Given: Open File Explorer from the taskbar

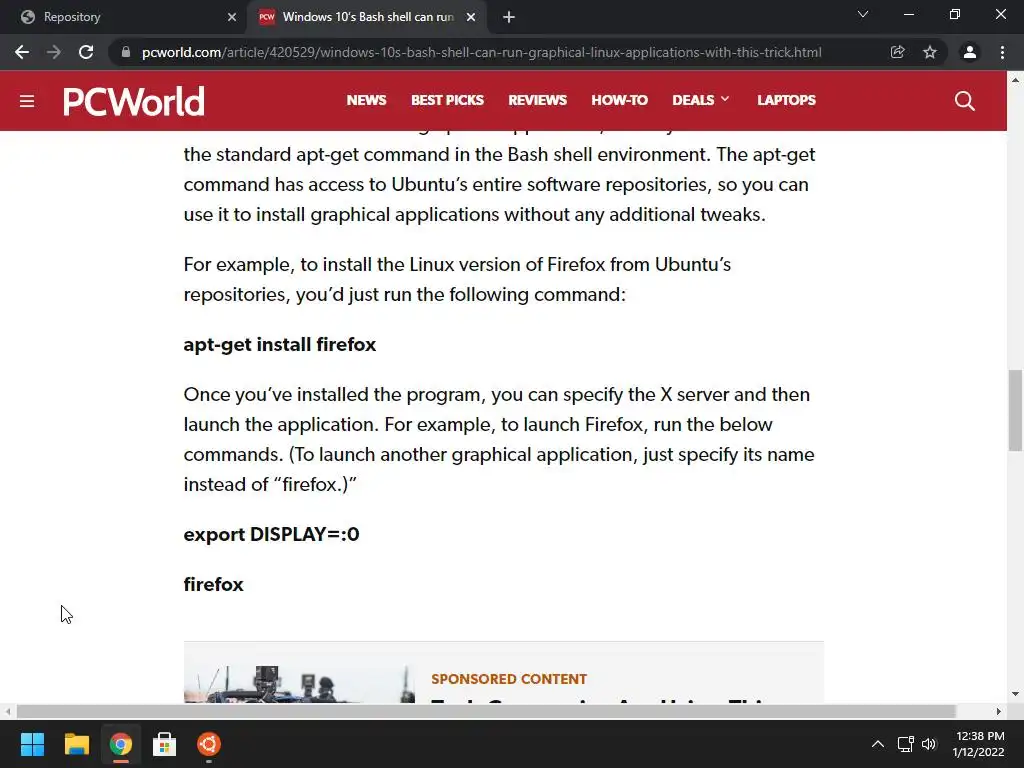Looking at the screenshot, I should tap(76, 744).
